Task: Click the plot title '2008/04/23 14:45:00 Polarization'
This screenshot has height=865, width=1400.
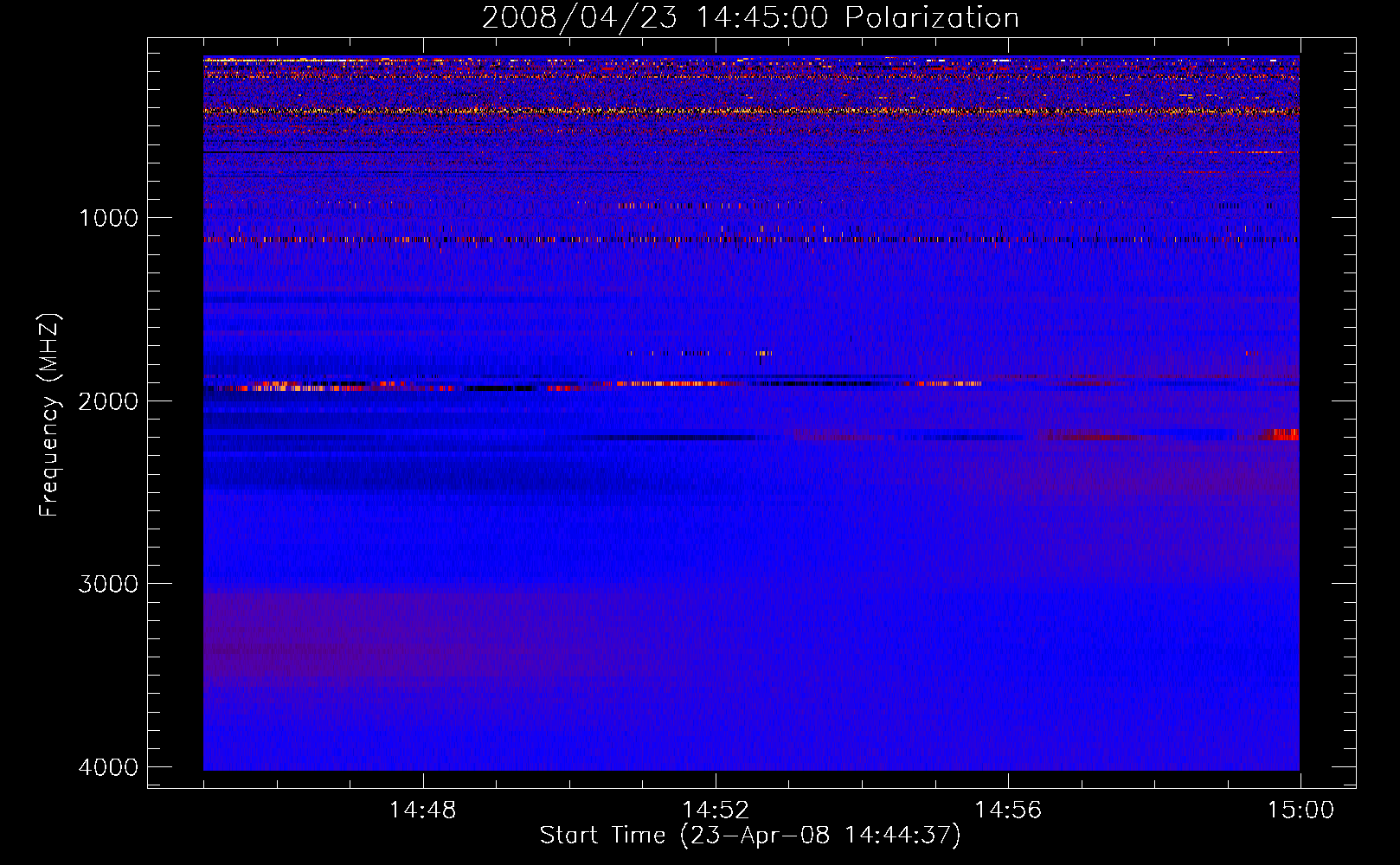Action: coord(750,18)
